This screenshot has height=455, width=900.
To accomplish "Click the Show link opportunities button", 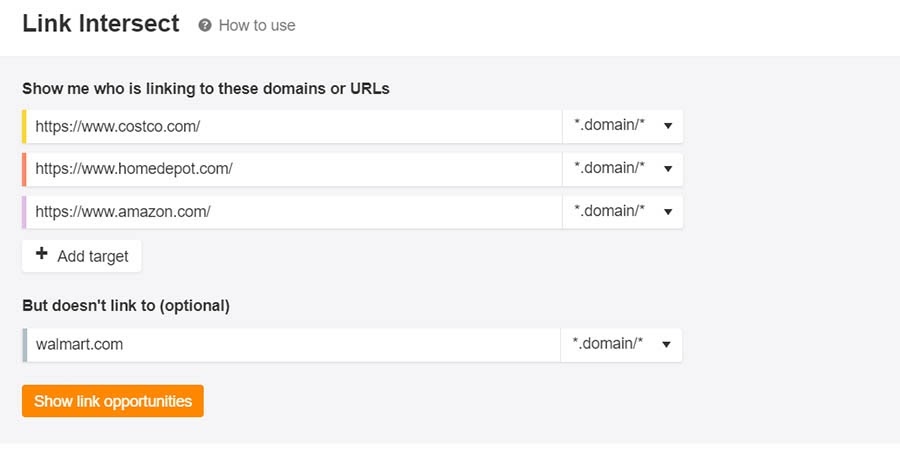I will (113, 401).
